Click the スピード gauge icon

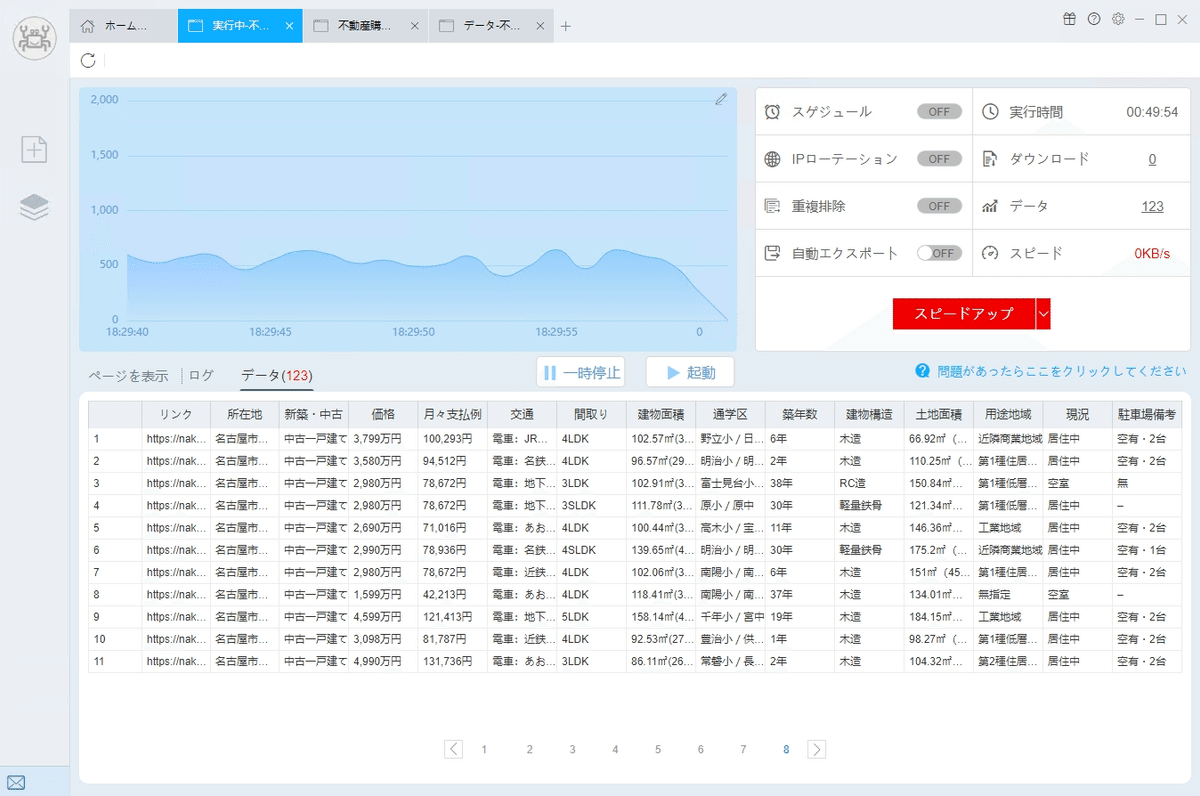pos(990,253)
